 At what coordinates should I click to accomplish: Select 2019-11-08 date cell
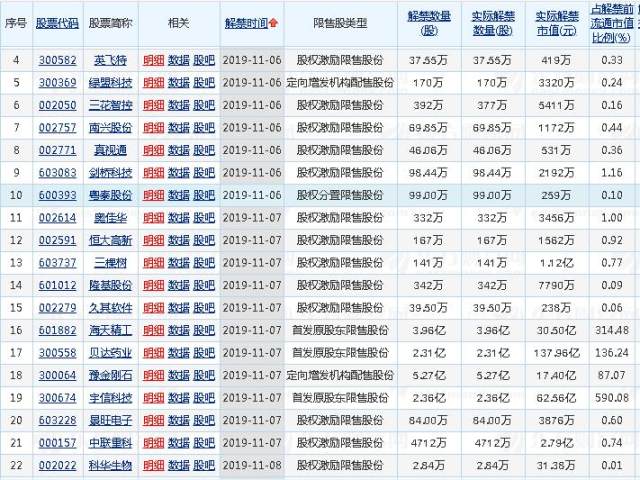tap(252, 465)
